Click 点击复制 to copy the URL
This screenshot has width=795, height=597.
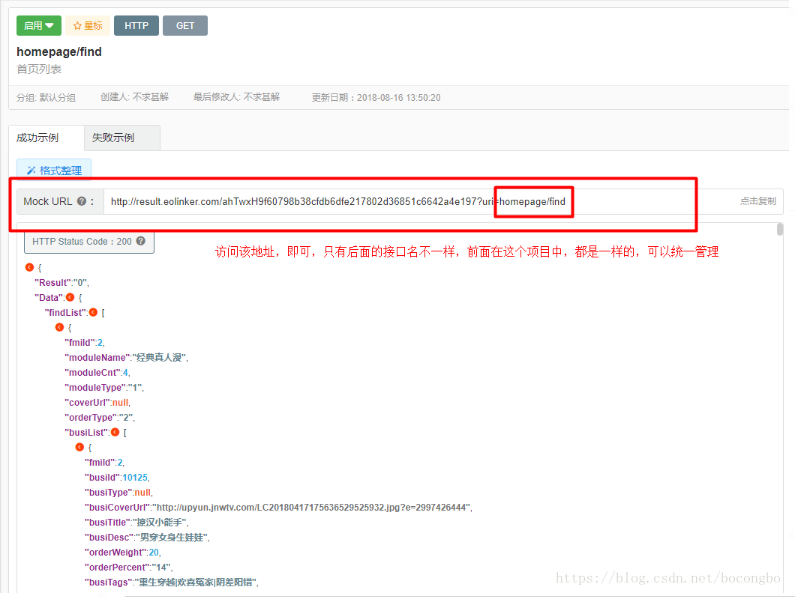click(757, 201)
